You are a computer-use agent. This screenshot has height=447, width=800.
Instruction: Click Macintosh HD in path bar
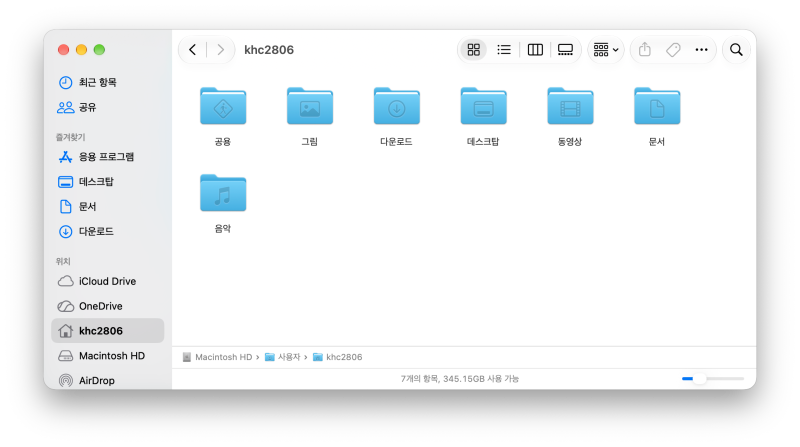click(x=218, y=357)
